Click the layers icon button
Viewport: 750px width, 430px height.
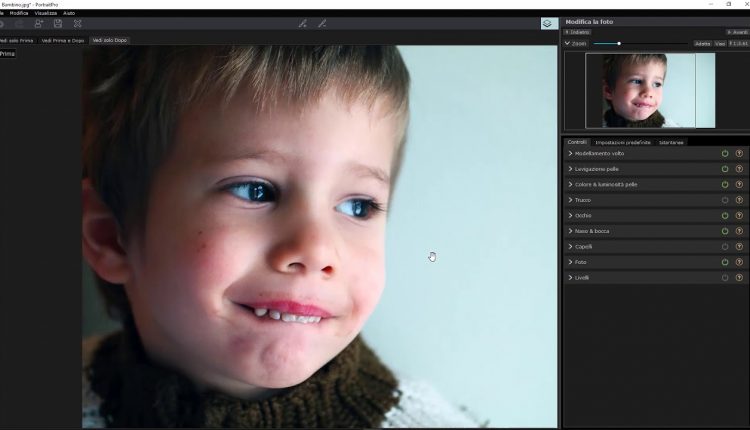tap(549, 23)
